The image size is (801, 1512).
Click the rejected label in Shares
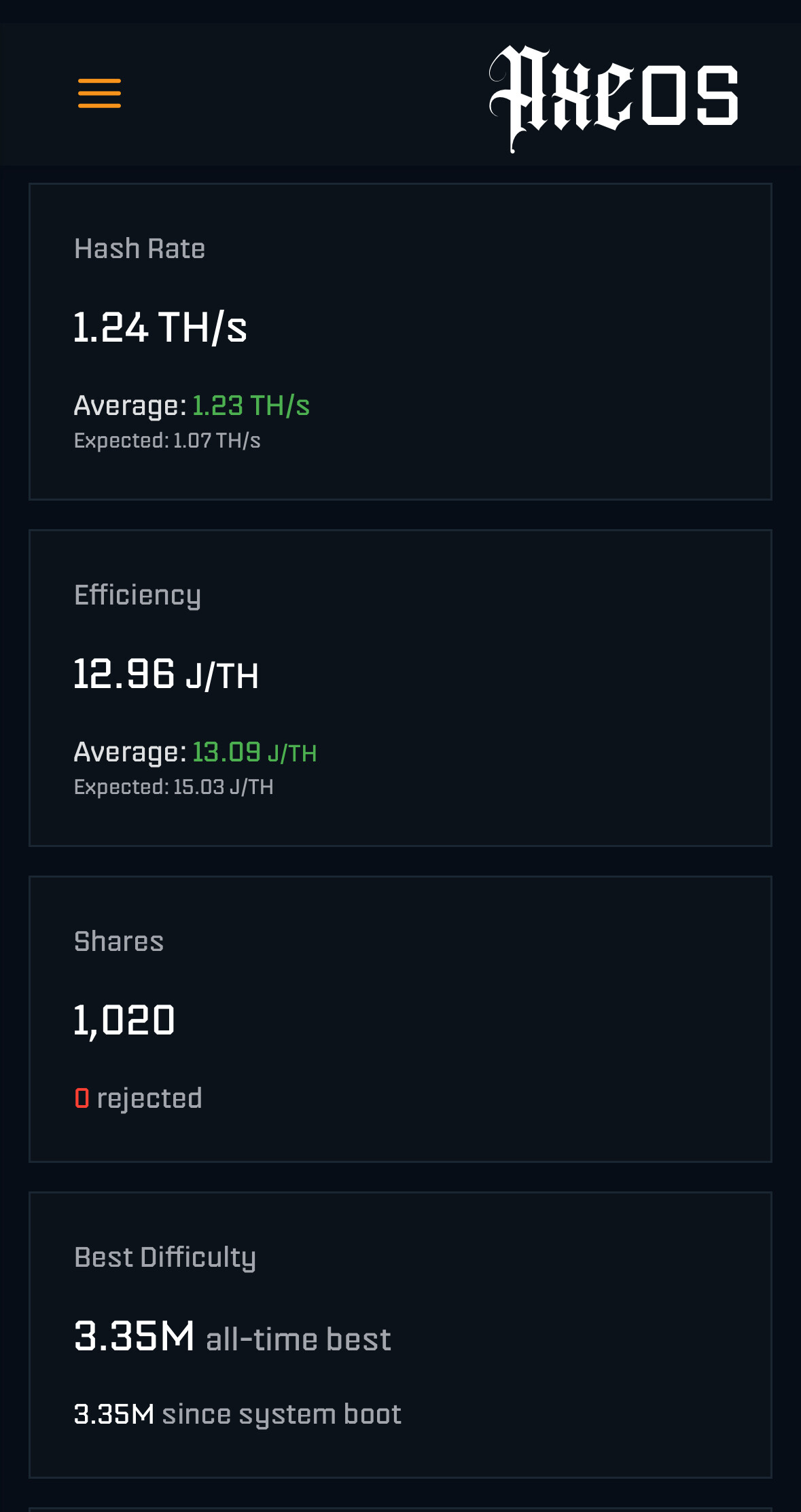point(149,1099)
